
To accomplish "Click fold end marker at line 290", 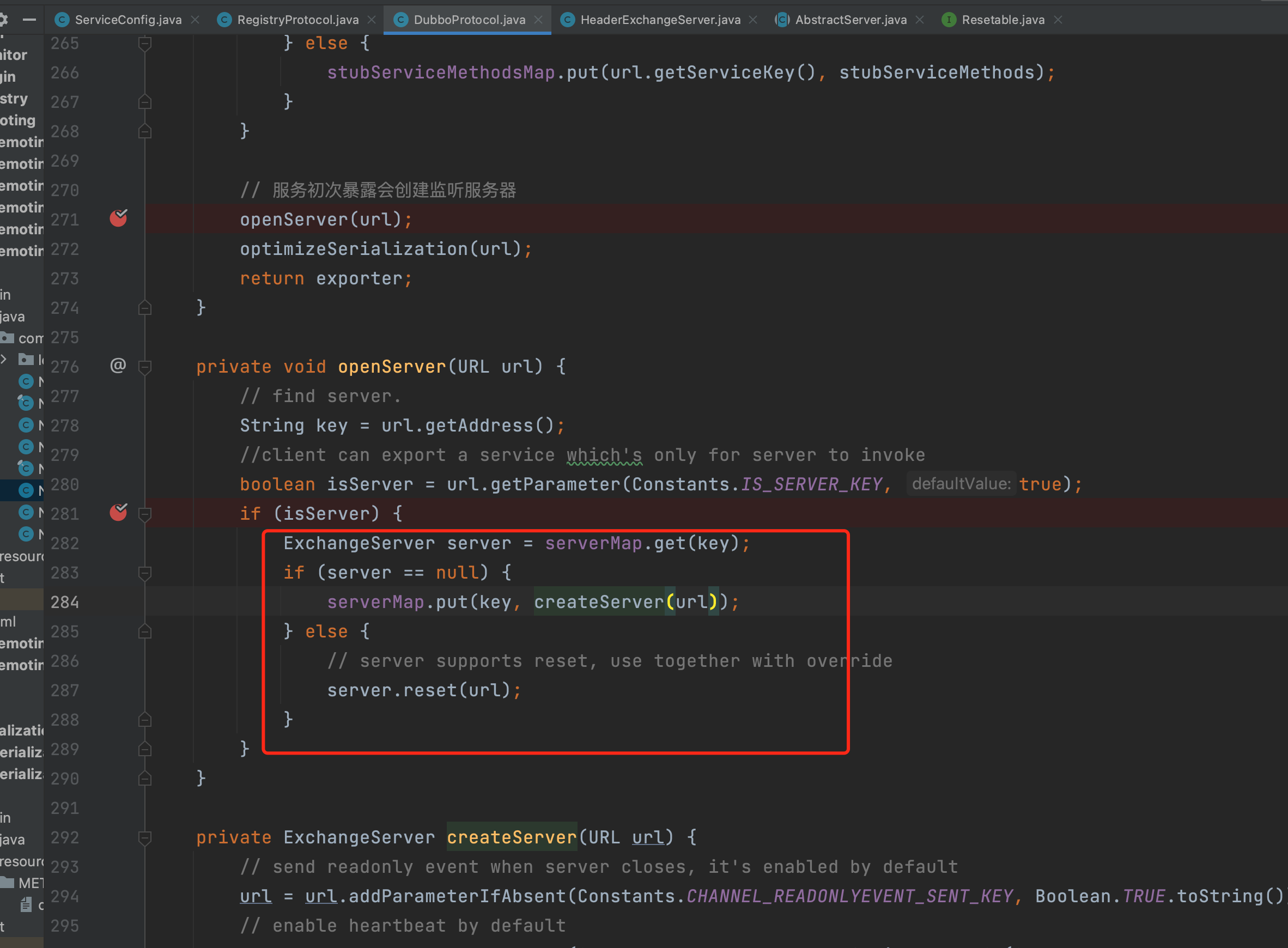I will 145,779.
